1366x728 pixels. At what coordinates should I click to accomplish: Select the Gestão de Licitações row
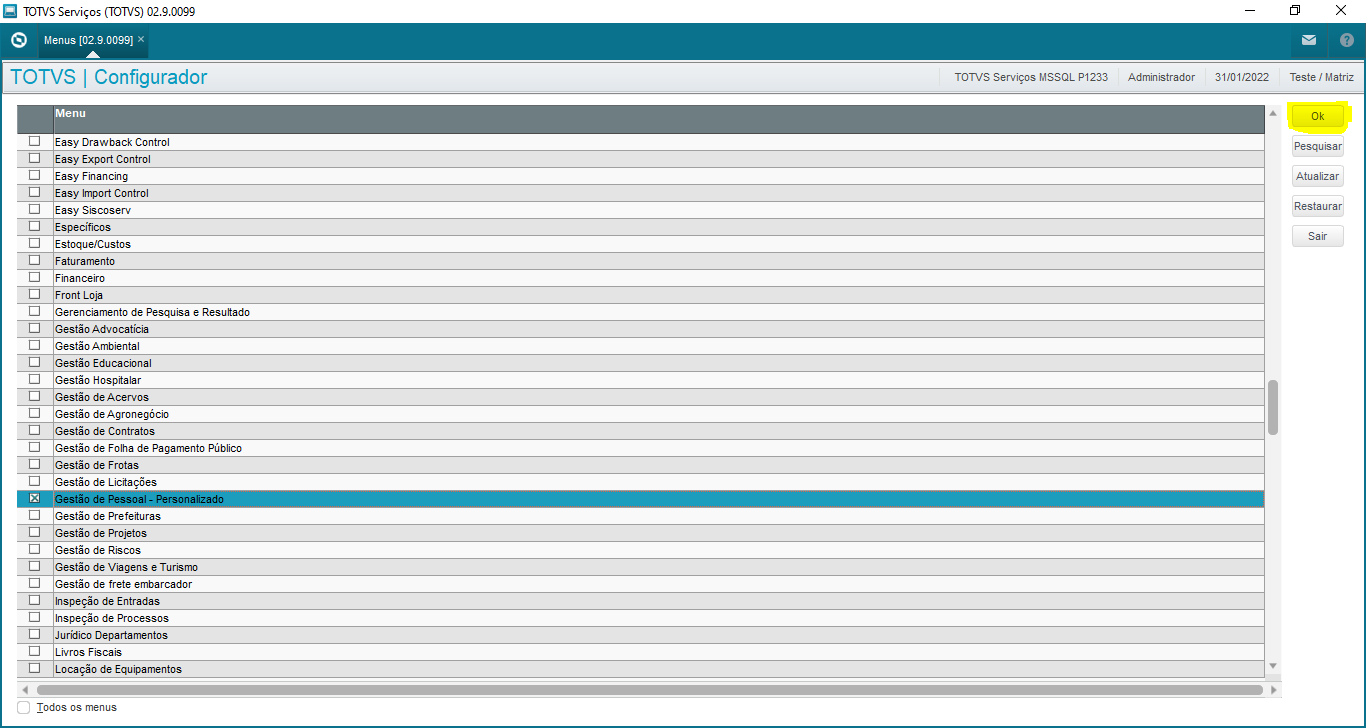(x=640, y=482)
